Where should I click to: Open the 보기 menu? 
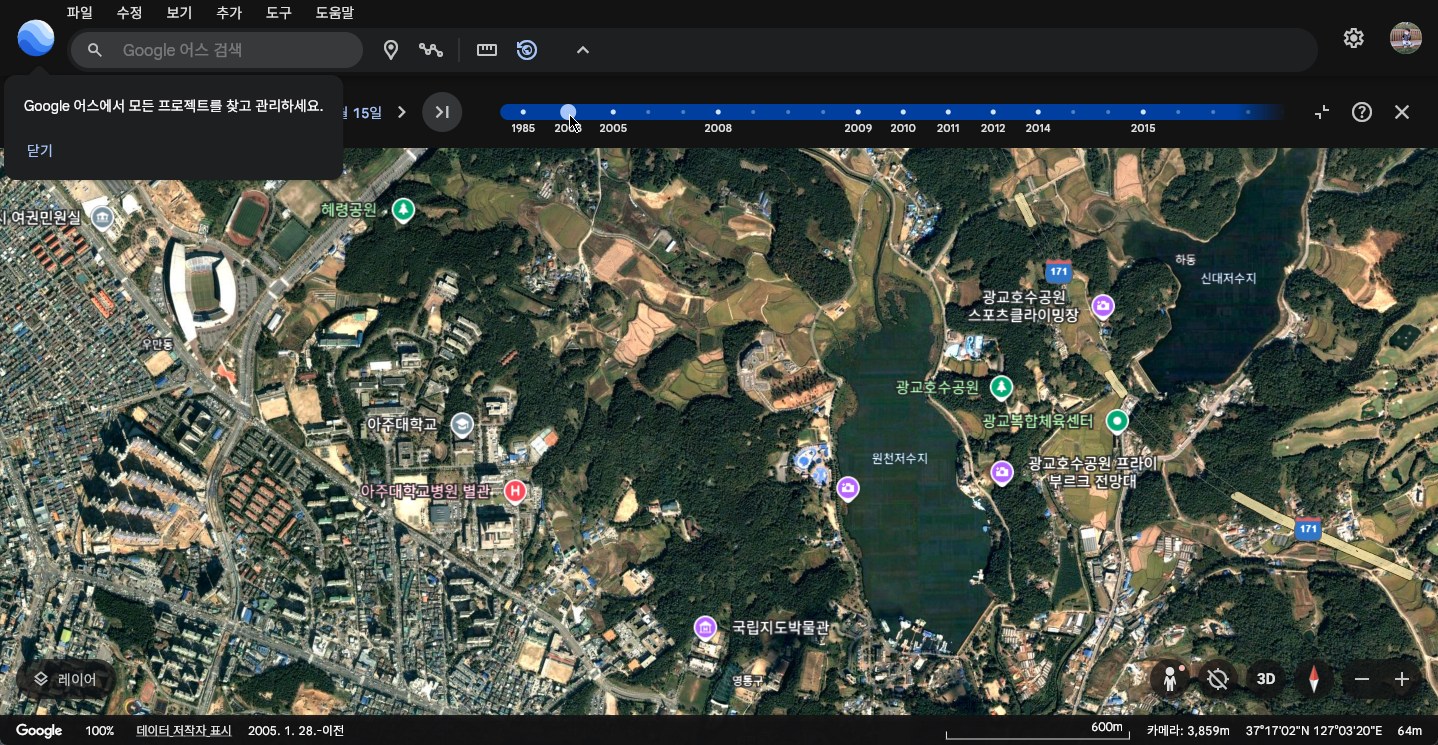[179, 13]
